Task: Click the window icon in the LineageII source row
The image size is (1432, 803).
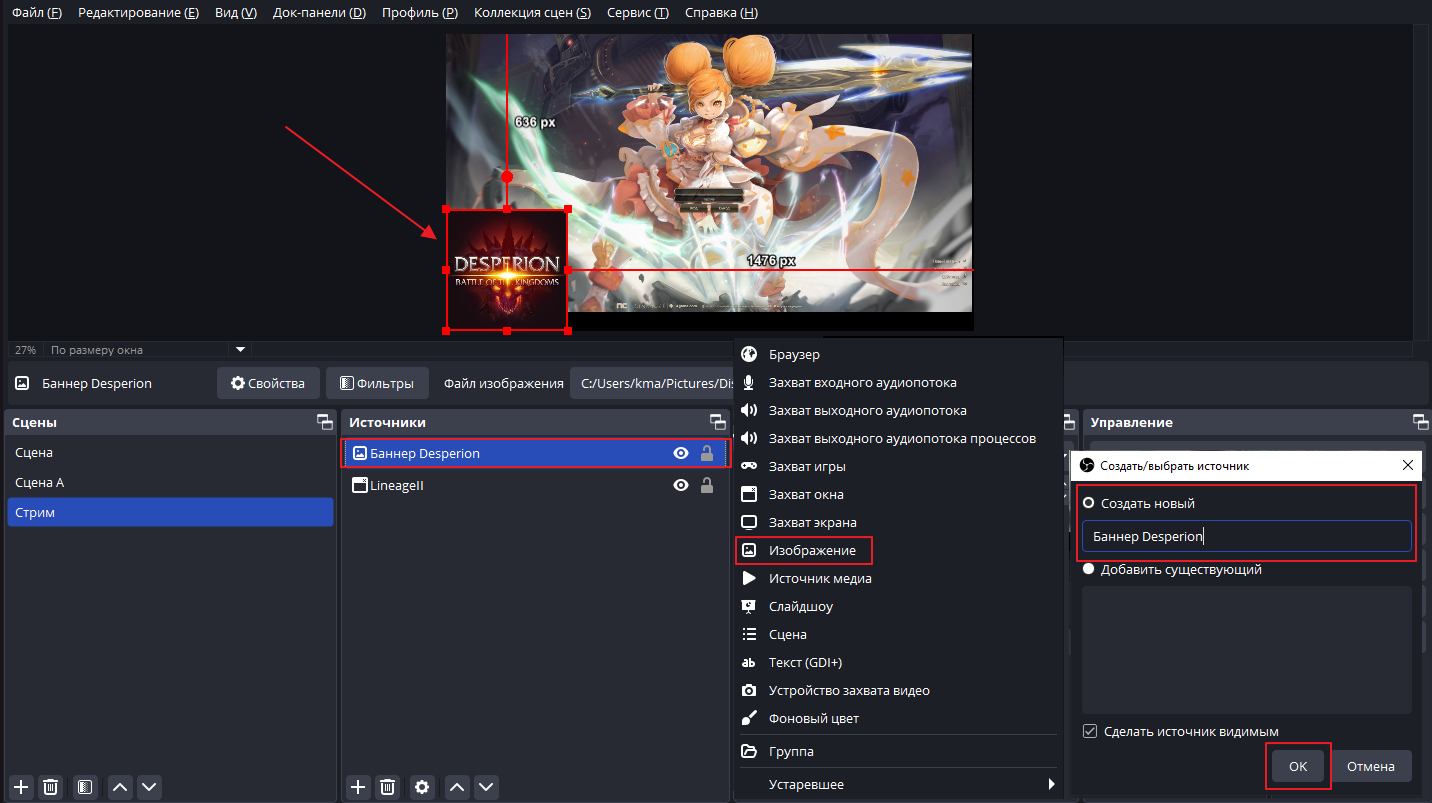Action: 360,485
